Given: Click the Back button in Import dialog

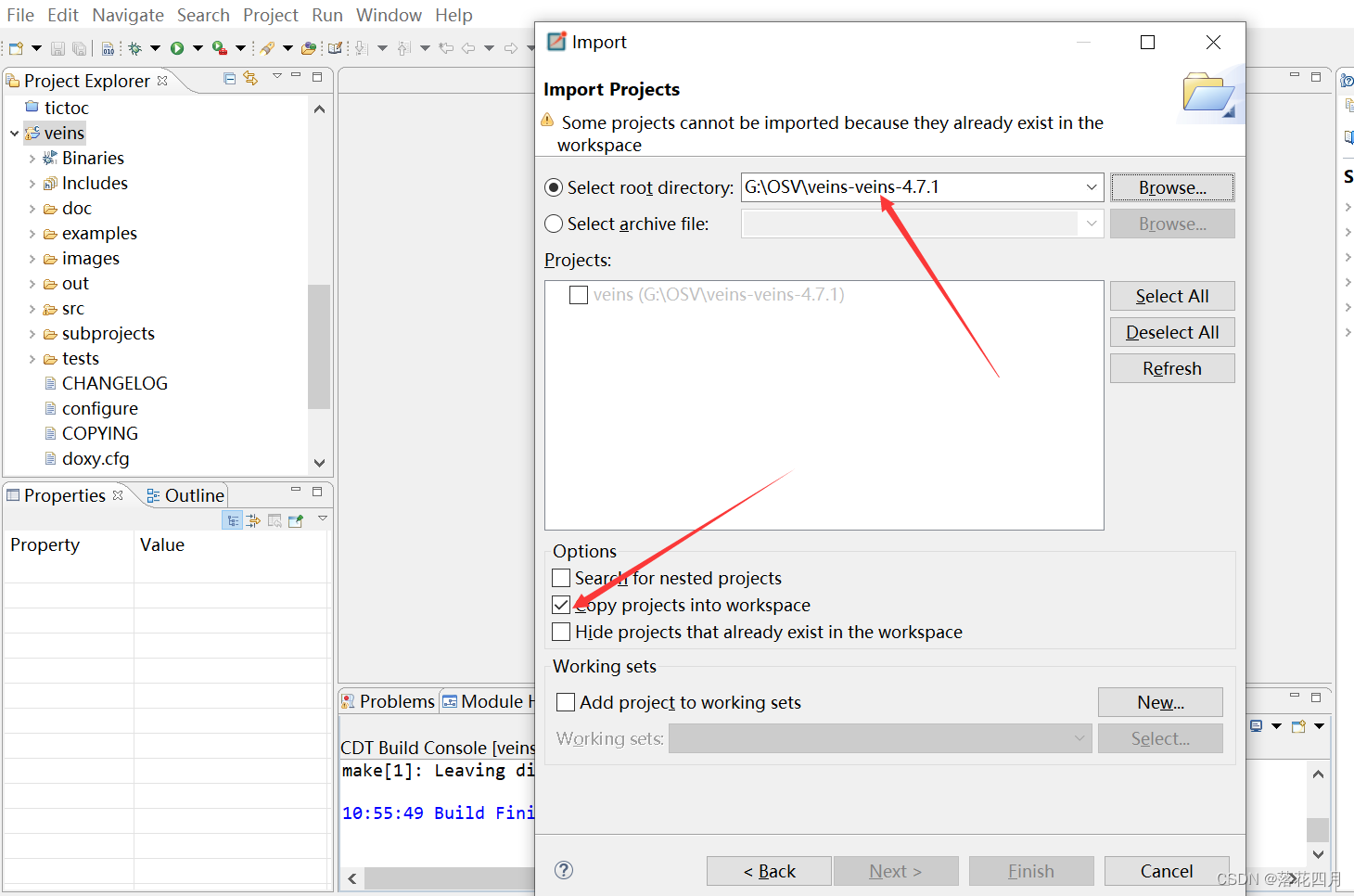Looking at the screenshot, I should [769, 871].
